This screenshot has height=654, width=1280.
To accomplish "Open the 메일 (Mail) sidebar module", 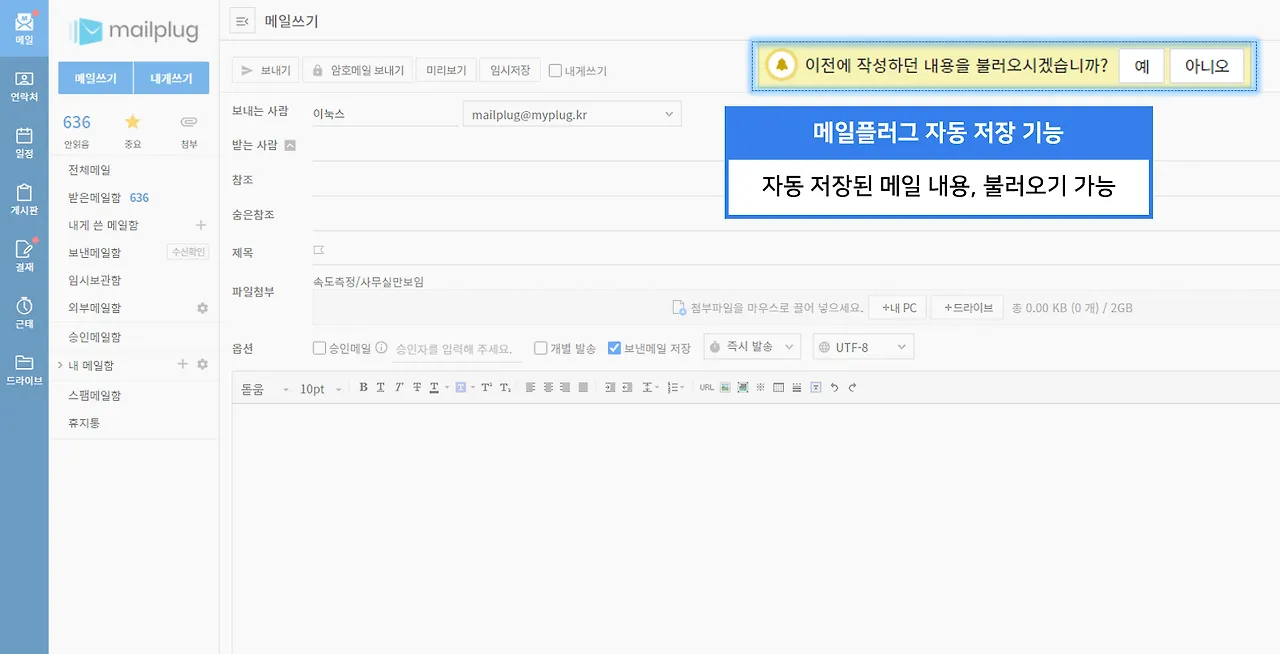I will click(24, 29).
